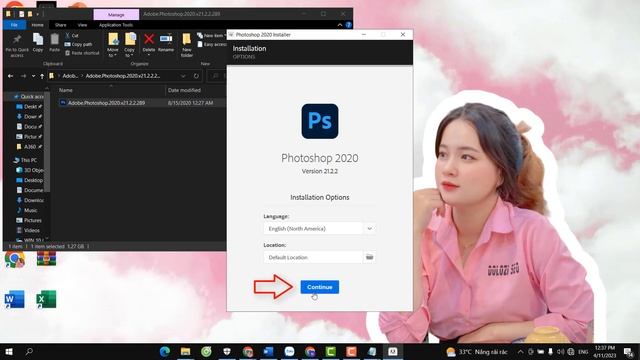This screenshot has width=640, height=360.
Task: Select Adobe.Photoshop.2020.v21.2.2.289 file row
Action: pyautogui.click(x=141, y=103)
